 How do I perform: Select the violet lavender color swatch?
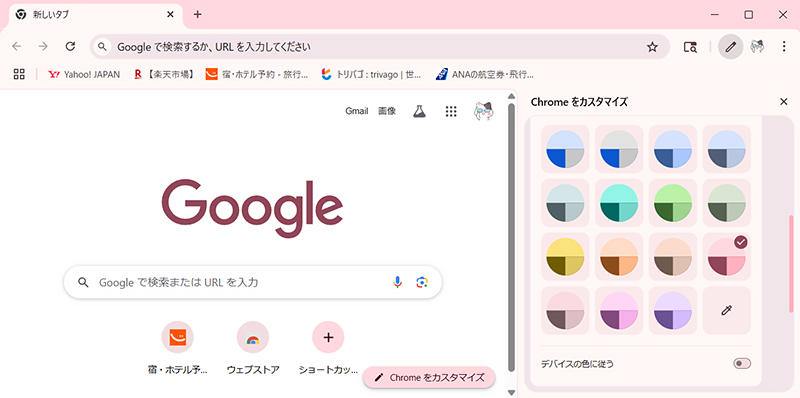click(672, 310)
